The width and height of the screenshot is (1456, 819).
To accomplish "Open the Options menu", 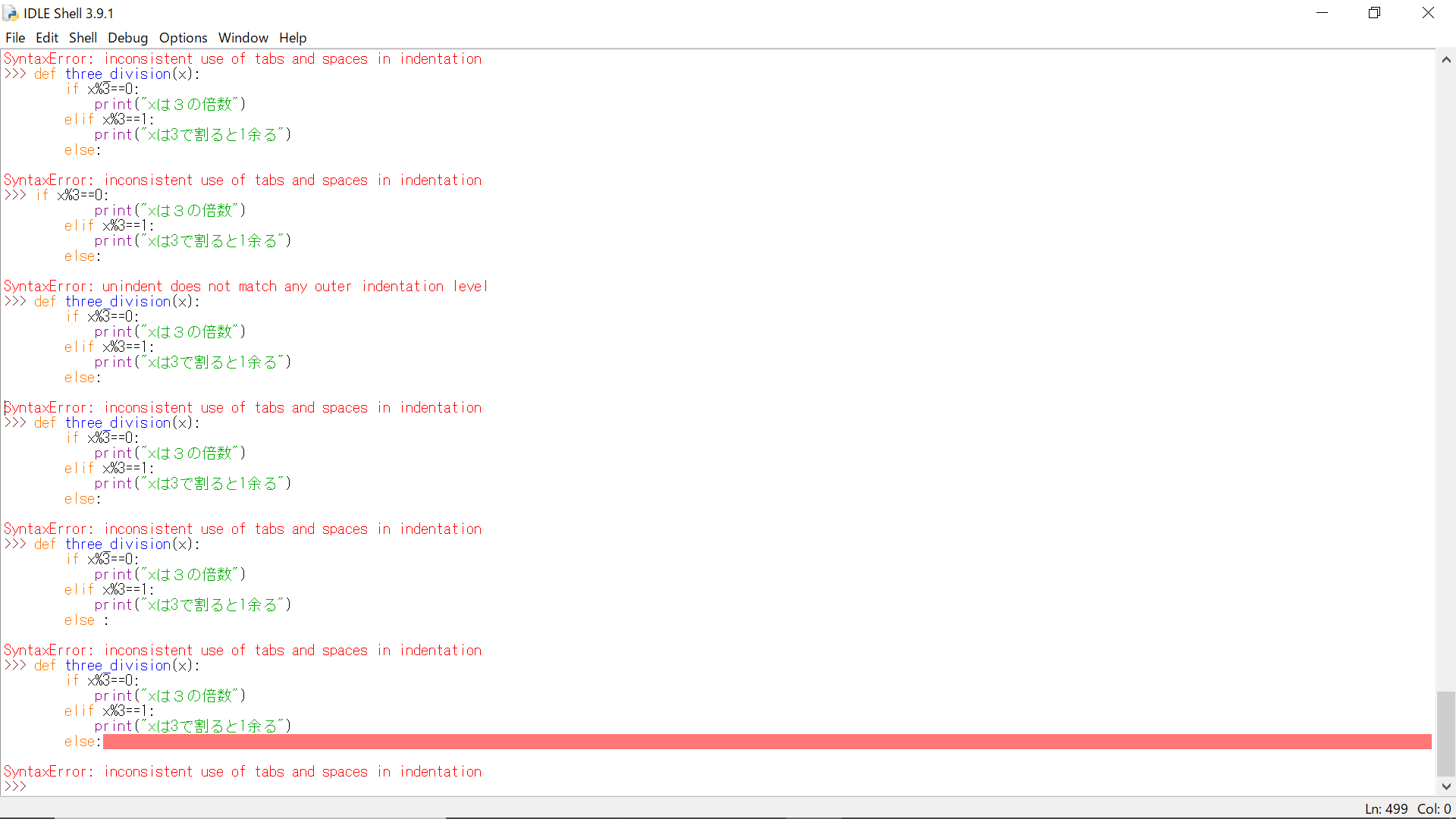I will click(183, 38).
